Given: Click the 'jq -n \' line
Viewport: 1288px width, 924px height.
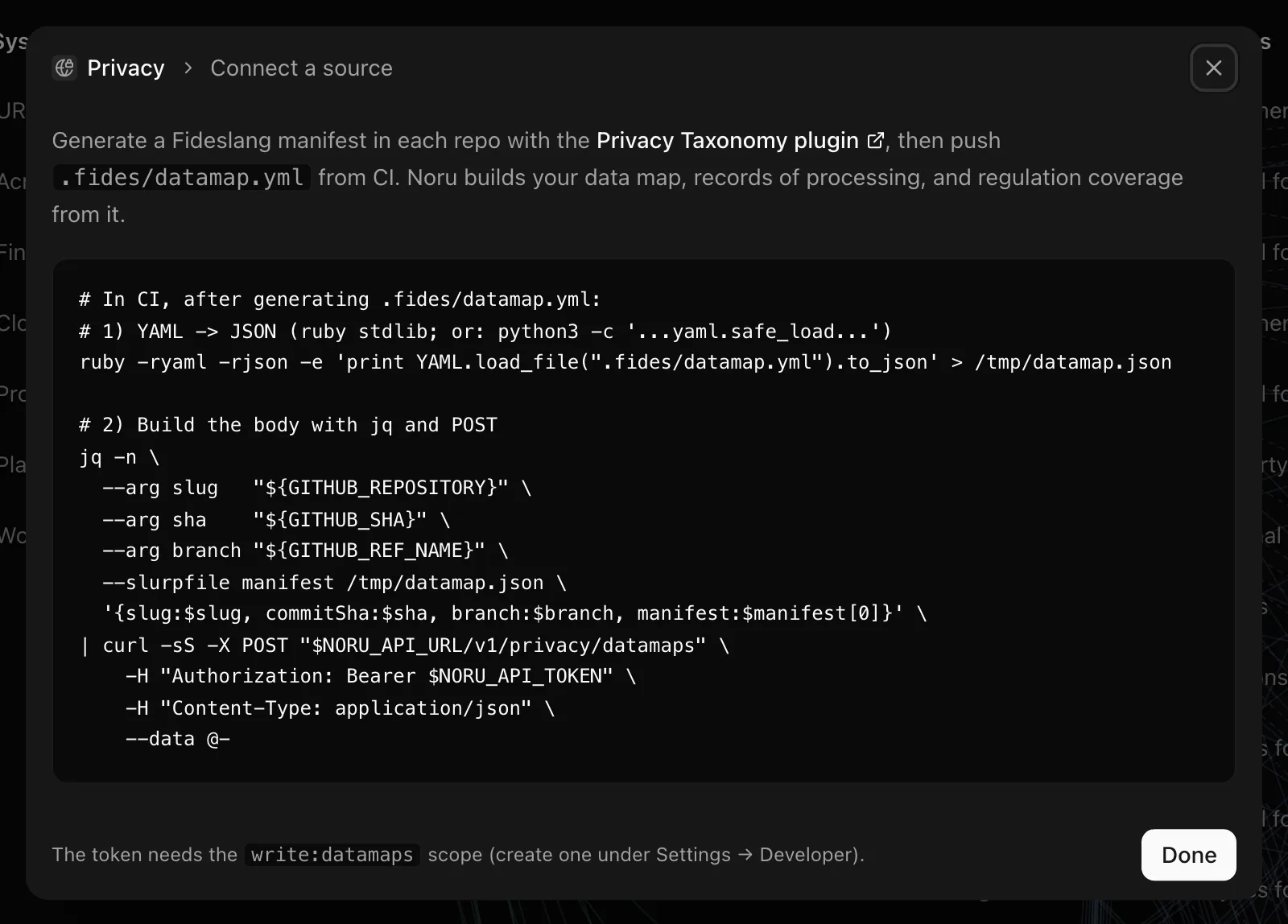Looking at the screenshot, I should (x=119, y=457).
